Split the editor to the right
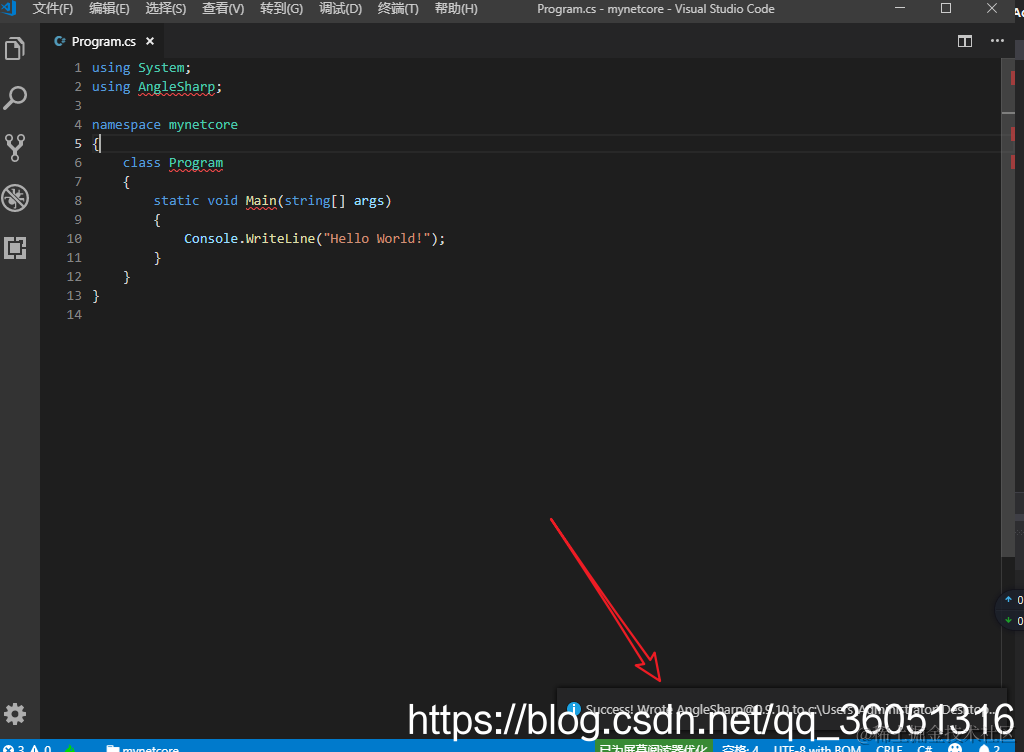1024x752 pixels. coord(965,41)
